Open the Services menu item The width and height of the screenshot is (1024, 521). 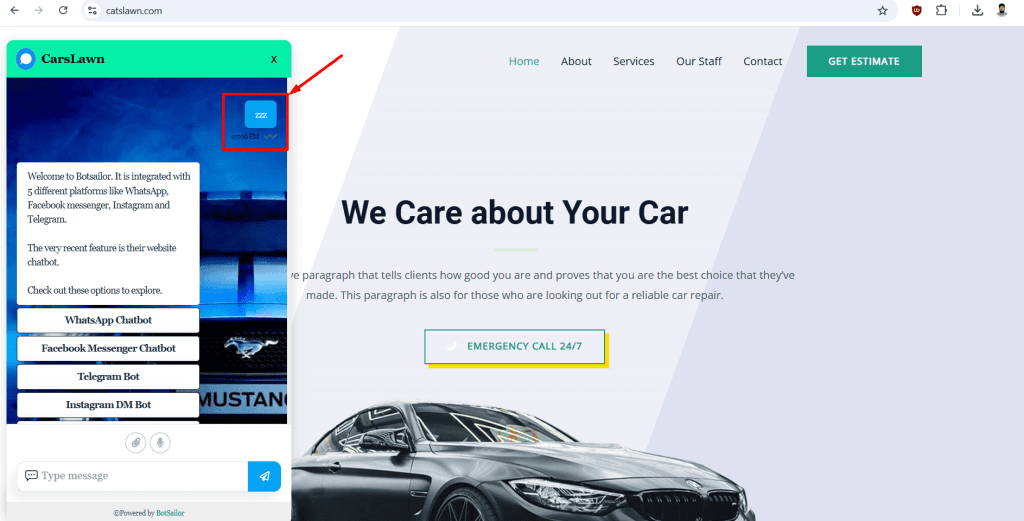pos(633,61)
